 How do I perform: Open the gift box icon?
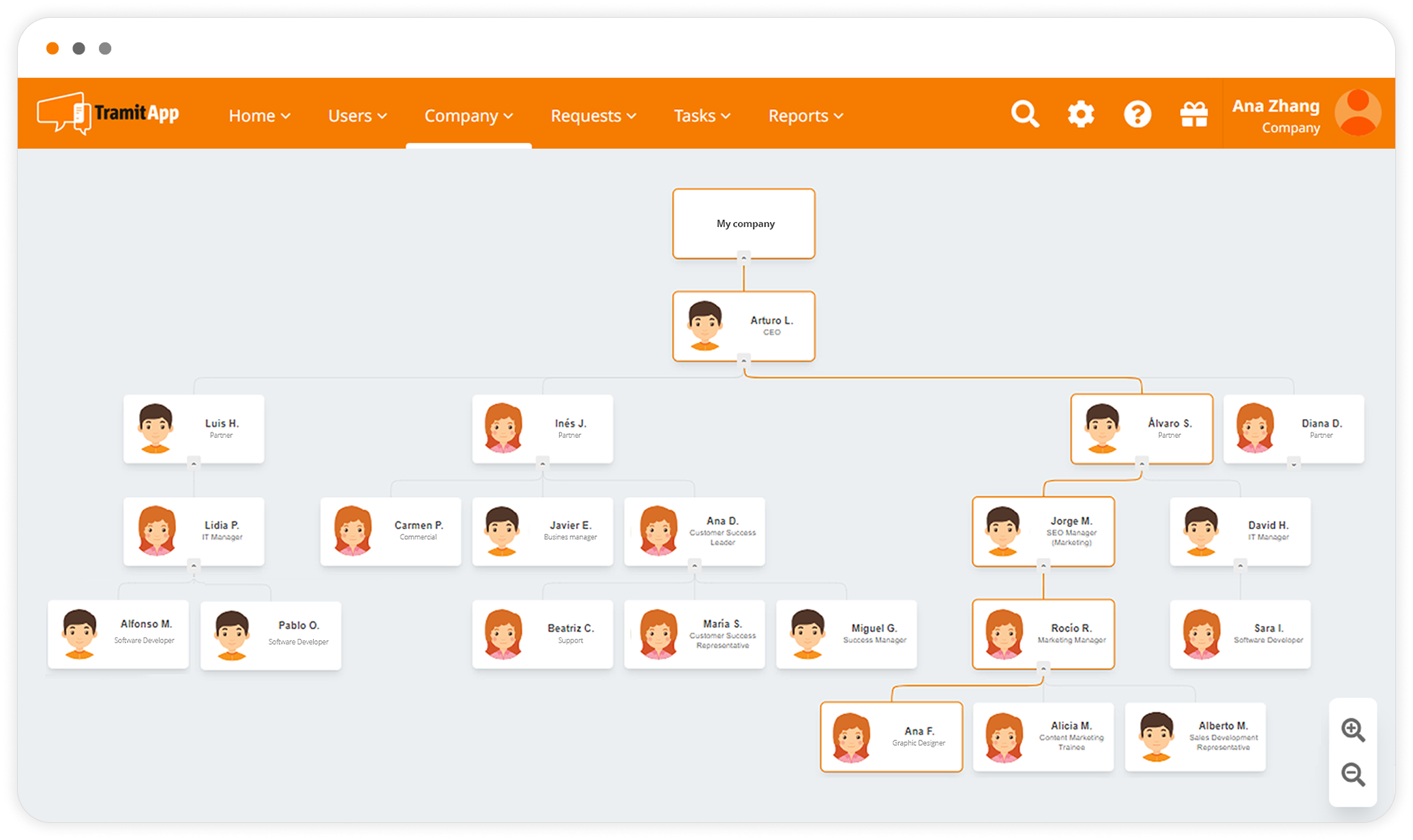1194,115
